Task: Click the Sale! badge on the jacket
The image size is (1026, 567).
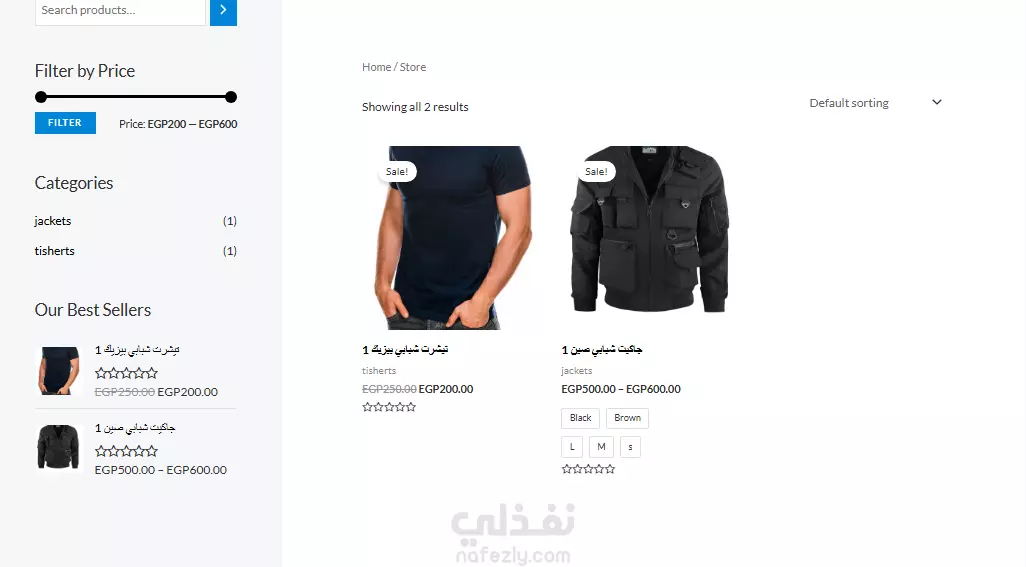Action: click(x=596, y=171)
